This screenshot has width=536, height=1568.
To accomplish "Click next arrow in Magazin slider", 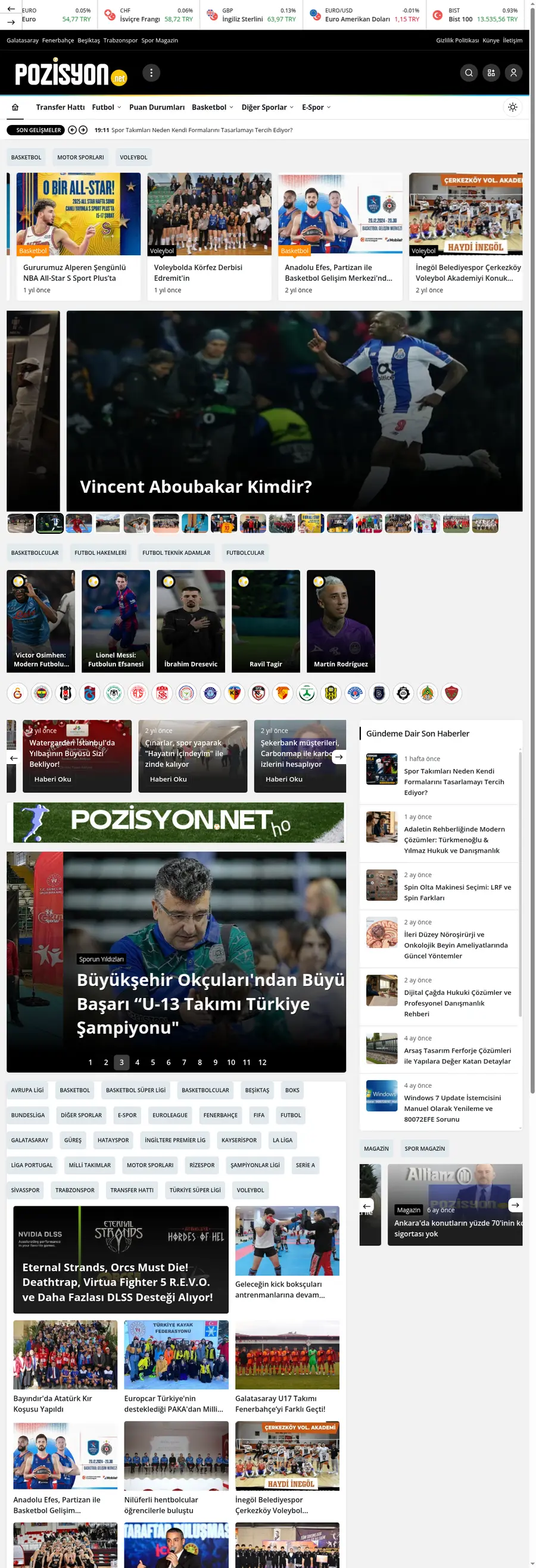I will pos(515,1204).
